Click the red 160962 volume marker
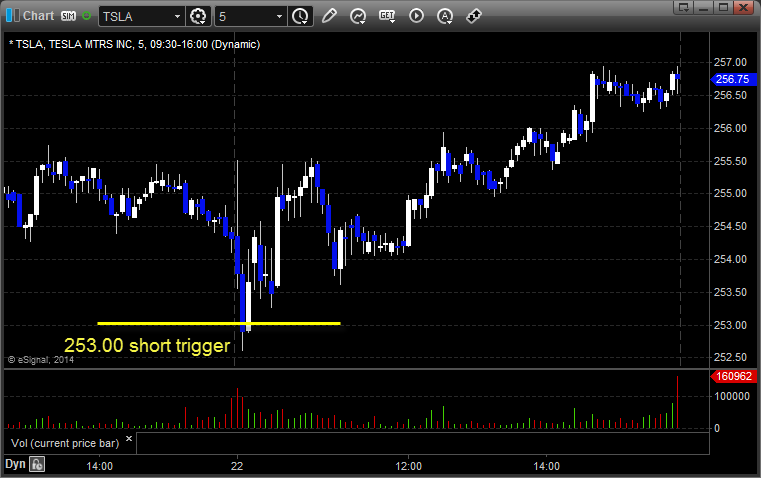The height and width of the screenshot is (478, 761). 733,376
